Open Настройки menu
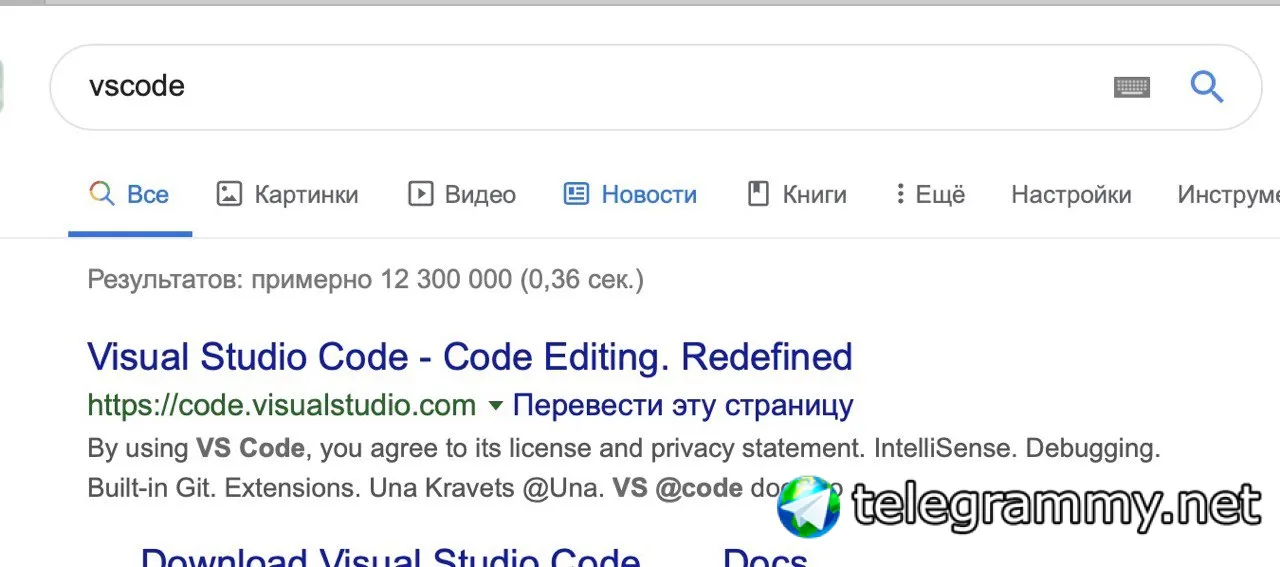1280x567 pixels. pyautogui.click(x=1071, y=194)
